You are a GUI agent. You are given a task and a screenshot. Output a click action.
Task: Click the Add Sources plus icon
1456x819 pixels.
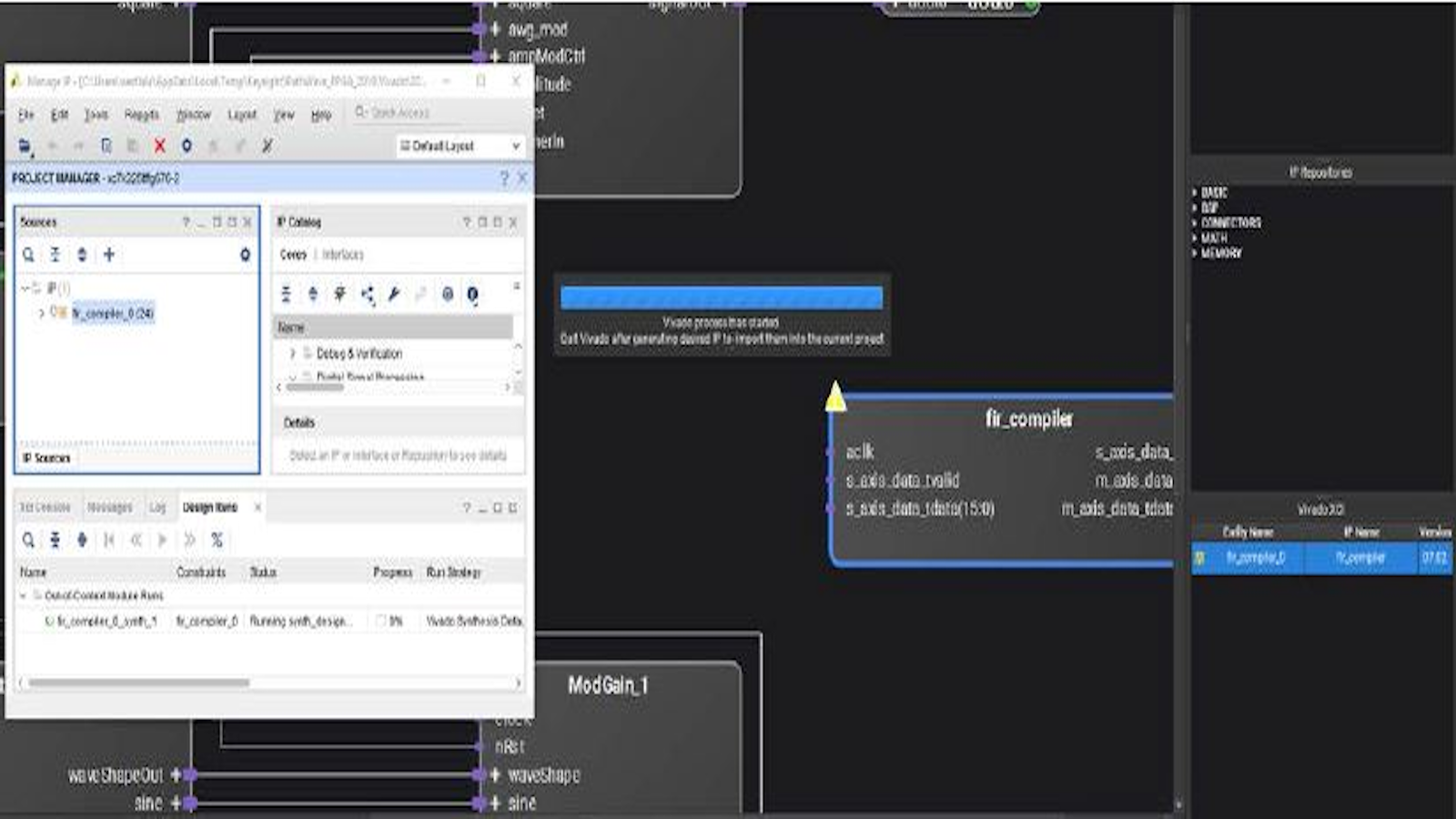109,255
